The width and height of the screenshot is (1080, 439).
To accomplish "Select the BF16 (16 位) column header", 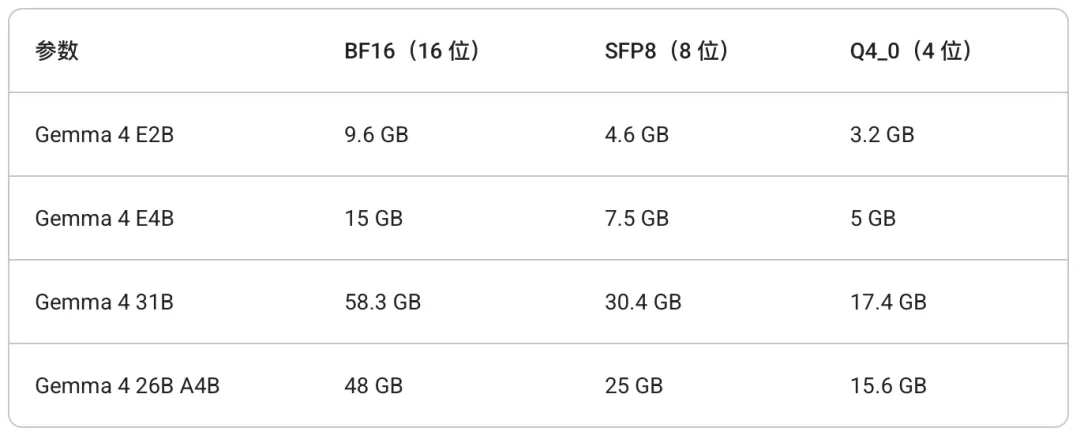I will 411,52.
